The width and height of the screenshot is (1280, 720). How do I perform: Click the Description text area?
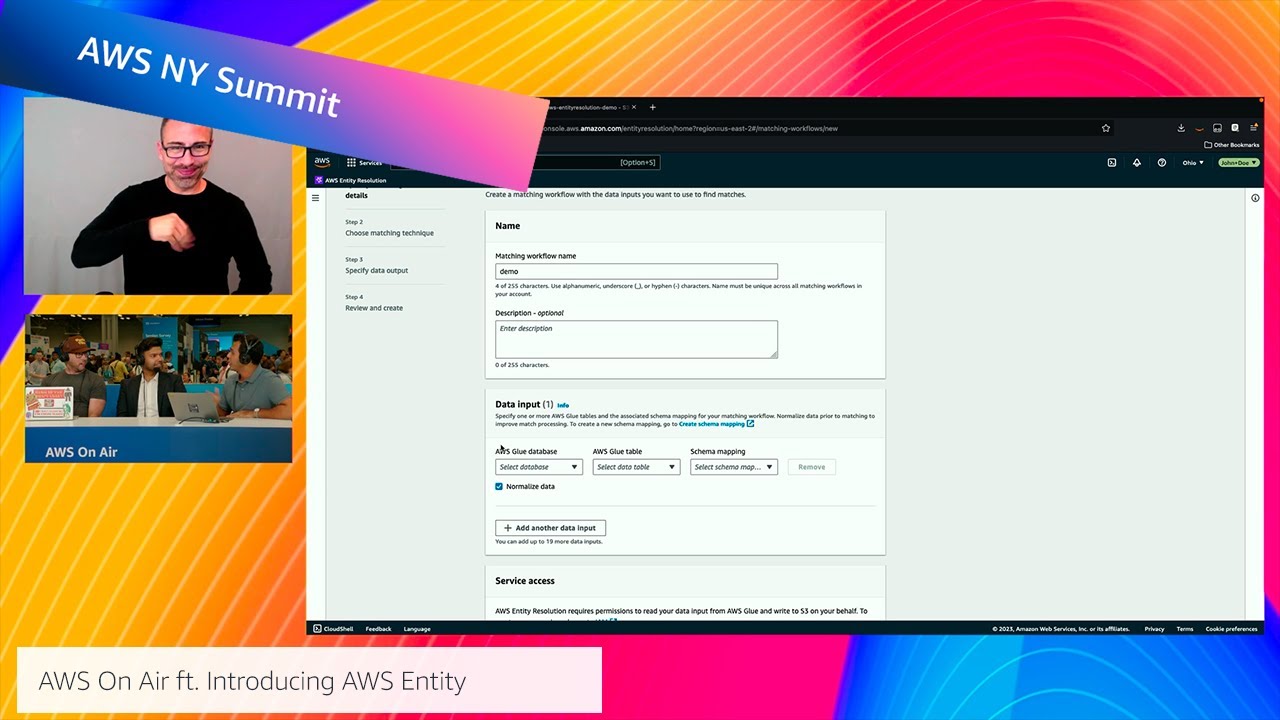636,339
